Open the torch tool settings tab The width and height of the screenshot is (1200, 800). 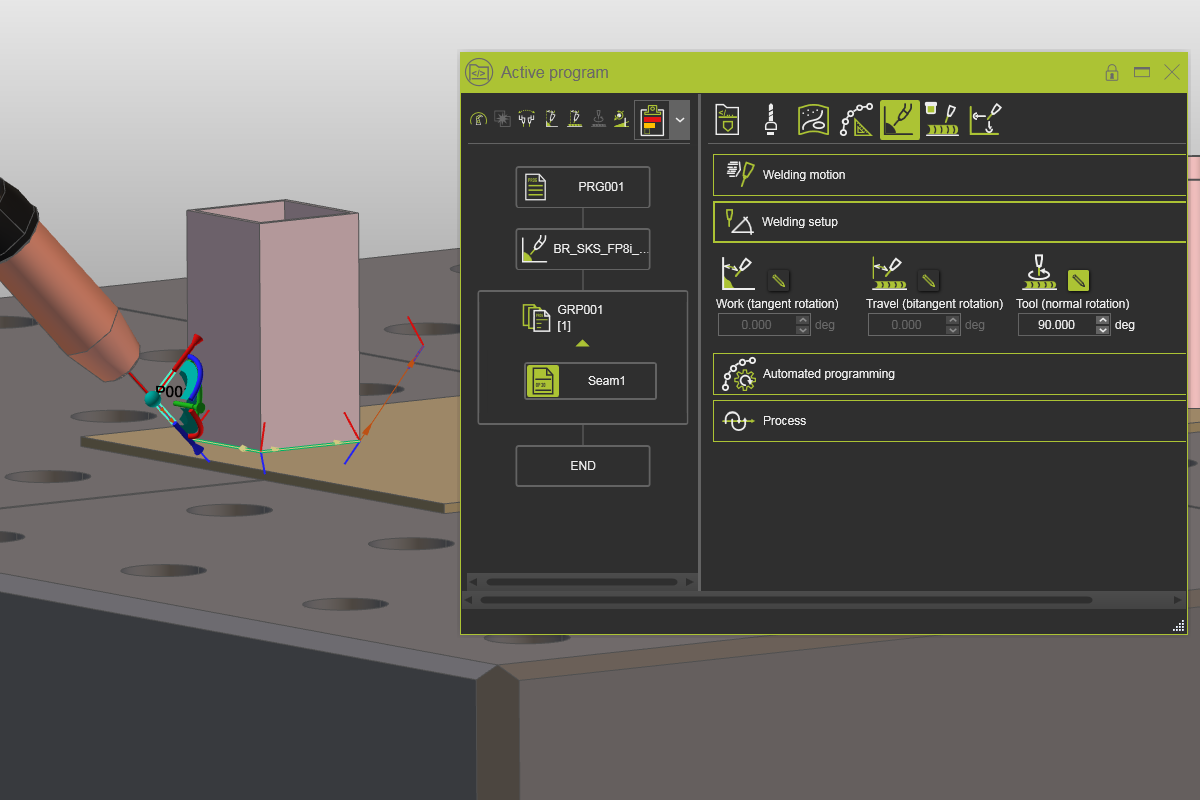[x=771, y=119]
